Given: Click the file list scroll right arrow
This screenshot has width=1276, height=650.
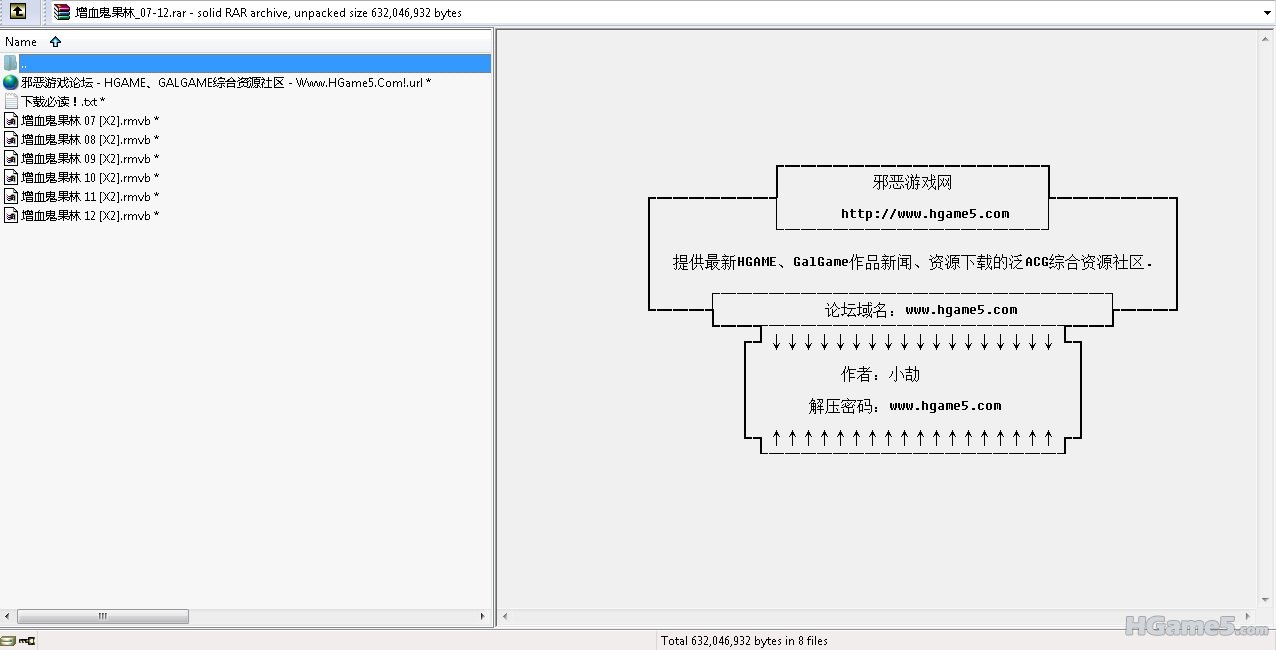Looking at the screenshot, I should click(x=483, y=617).
